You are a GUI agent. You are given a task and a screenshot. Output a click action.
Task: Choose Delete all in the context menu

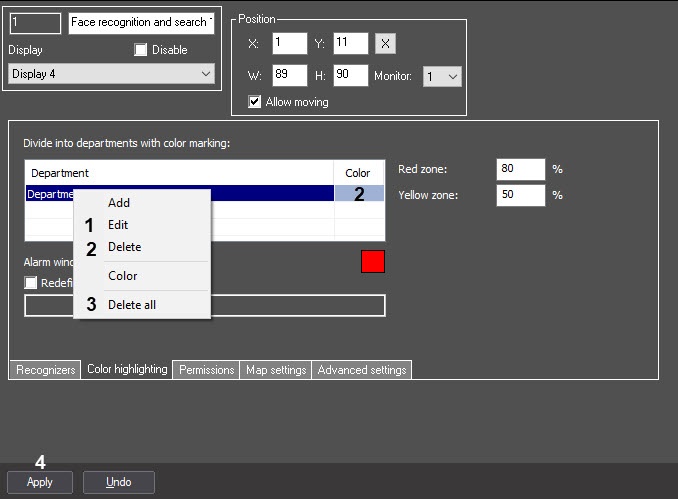click(132, 305)
